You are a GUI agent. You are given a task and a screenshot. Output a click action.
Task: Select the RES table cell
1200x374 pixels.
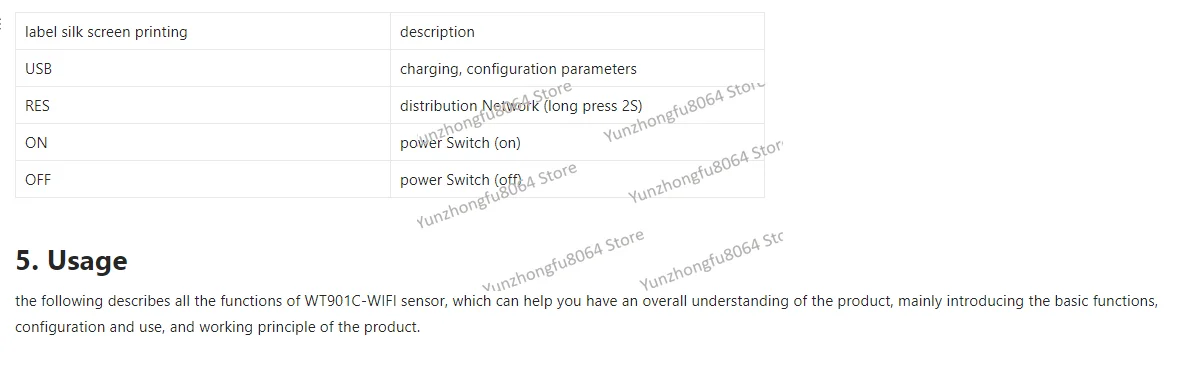coord(202,106)
